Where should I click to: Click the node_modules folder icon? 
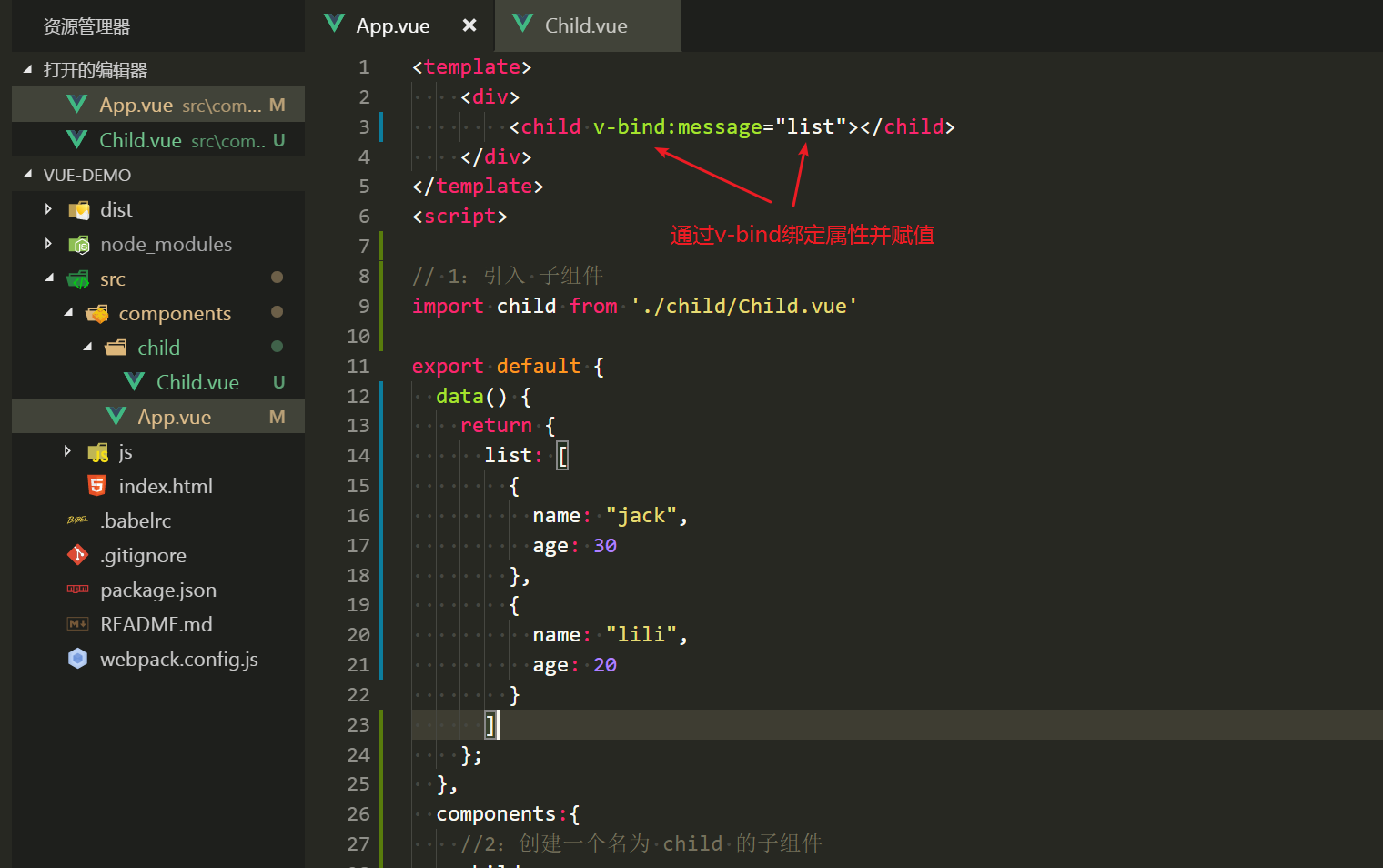click(79, 245)
